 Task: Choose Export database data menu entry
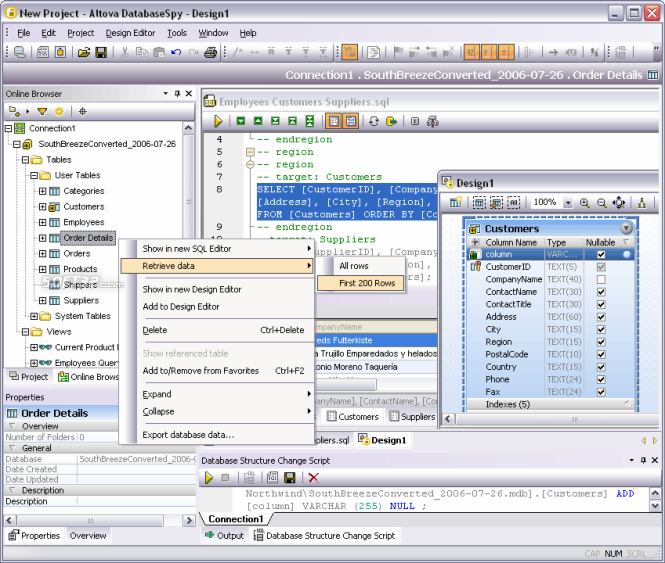pos(188,435)
